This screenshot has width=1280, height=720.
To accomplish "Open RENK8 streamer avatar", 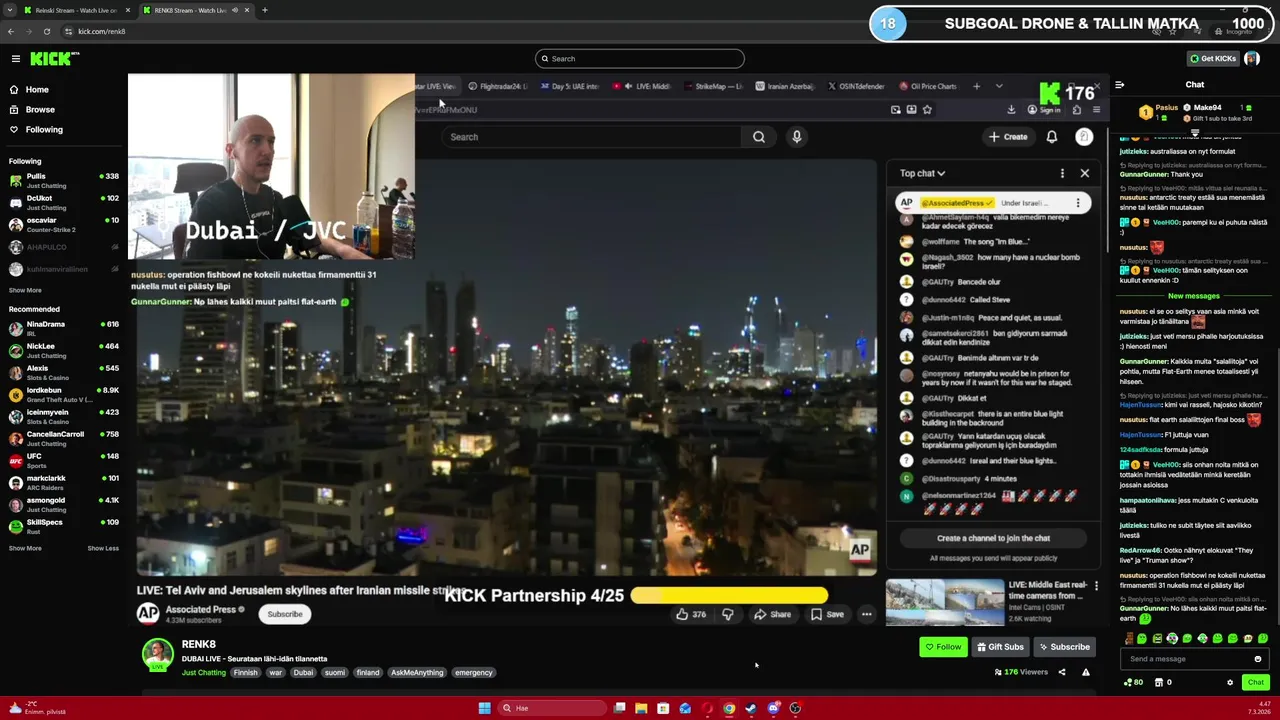I will tap(157, 654).
